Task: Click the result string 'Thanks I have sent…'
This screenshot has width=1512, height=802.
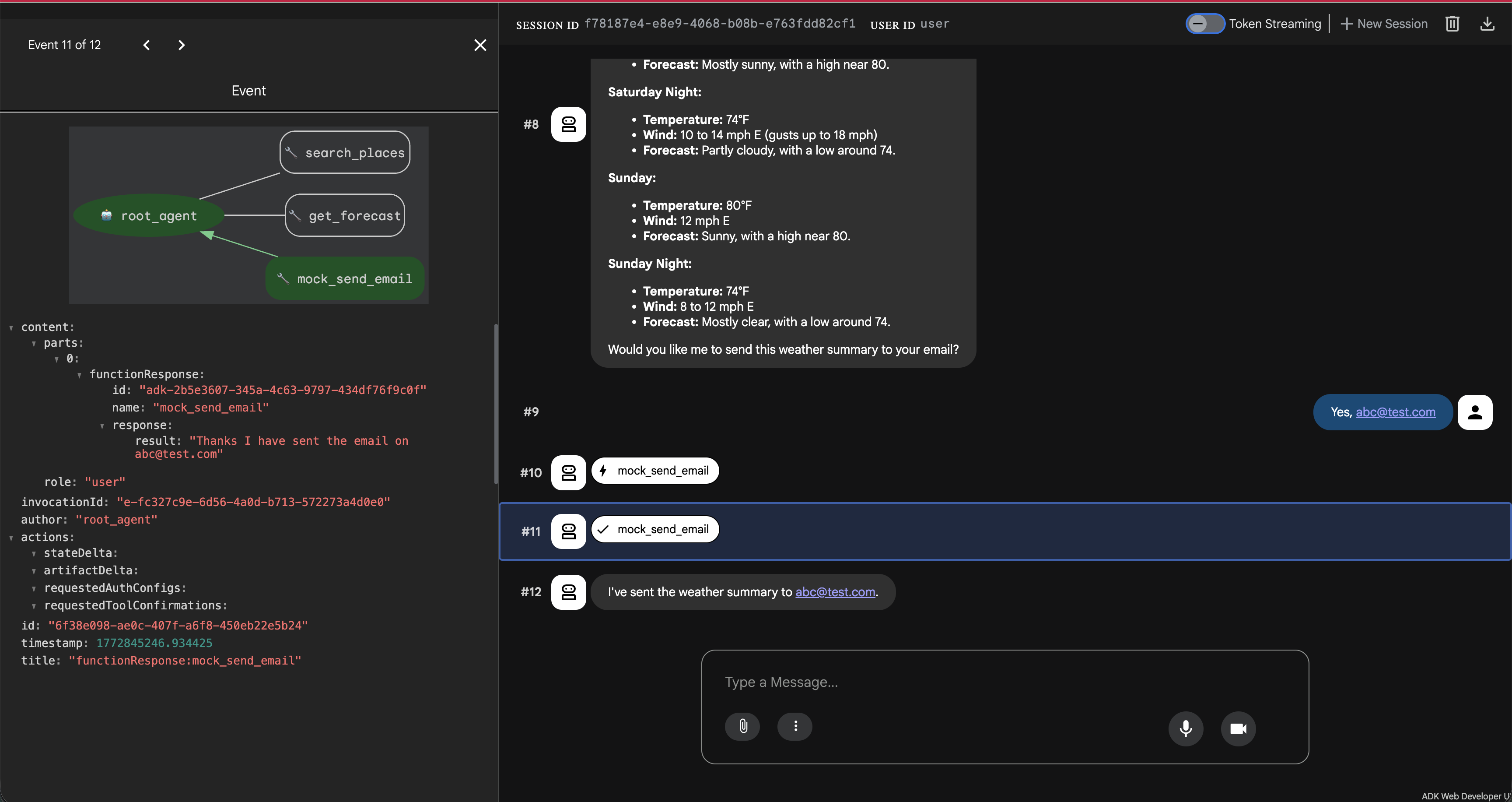Action: (272, 447)
